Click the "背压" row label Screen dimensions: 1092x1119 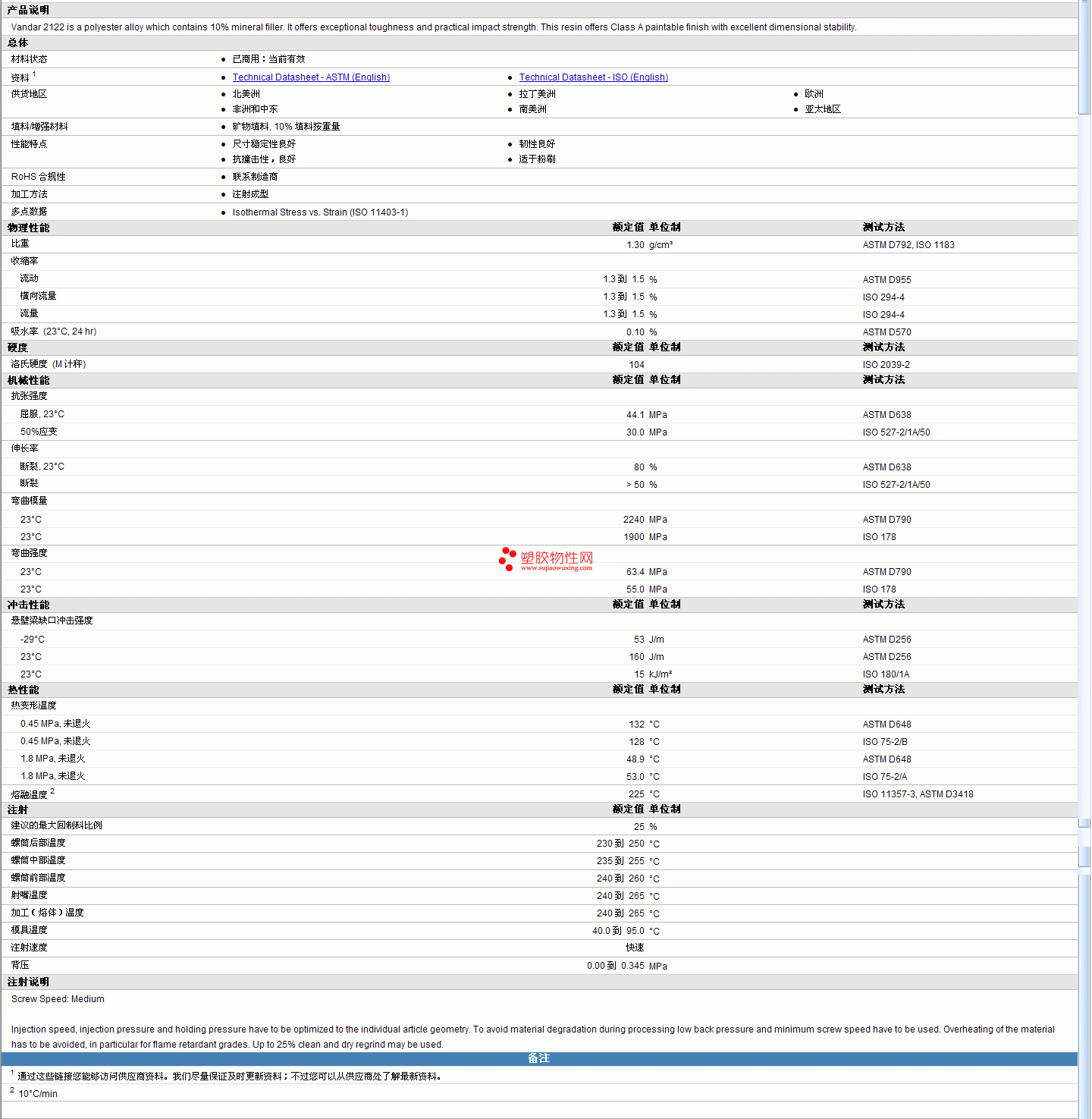(20, 965)
